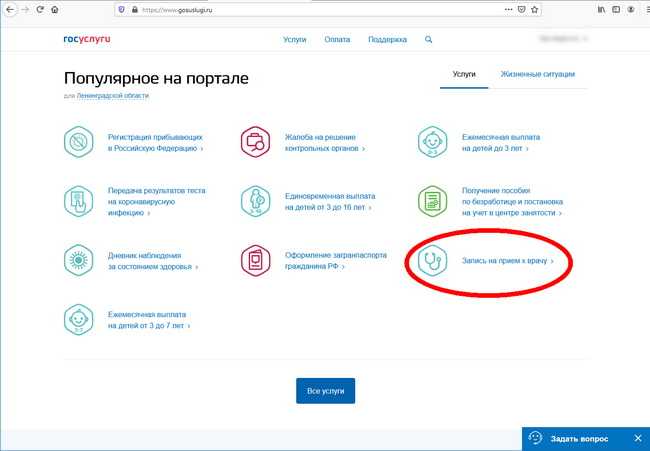650x451 pixels.
Task: Click the icon for Передача результатов теста
Action: (x=79, y=201)
